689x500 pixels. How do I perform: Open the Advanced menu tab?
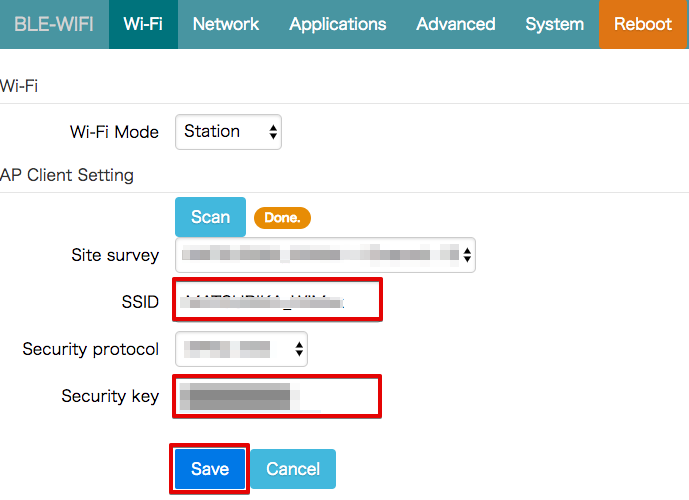click(456, 24)
